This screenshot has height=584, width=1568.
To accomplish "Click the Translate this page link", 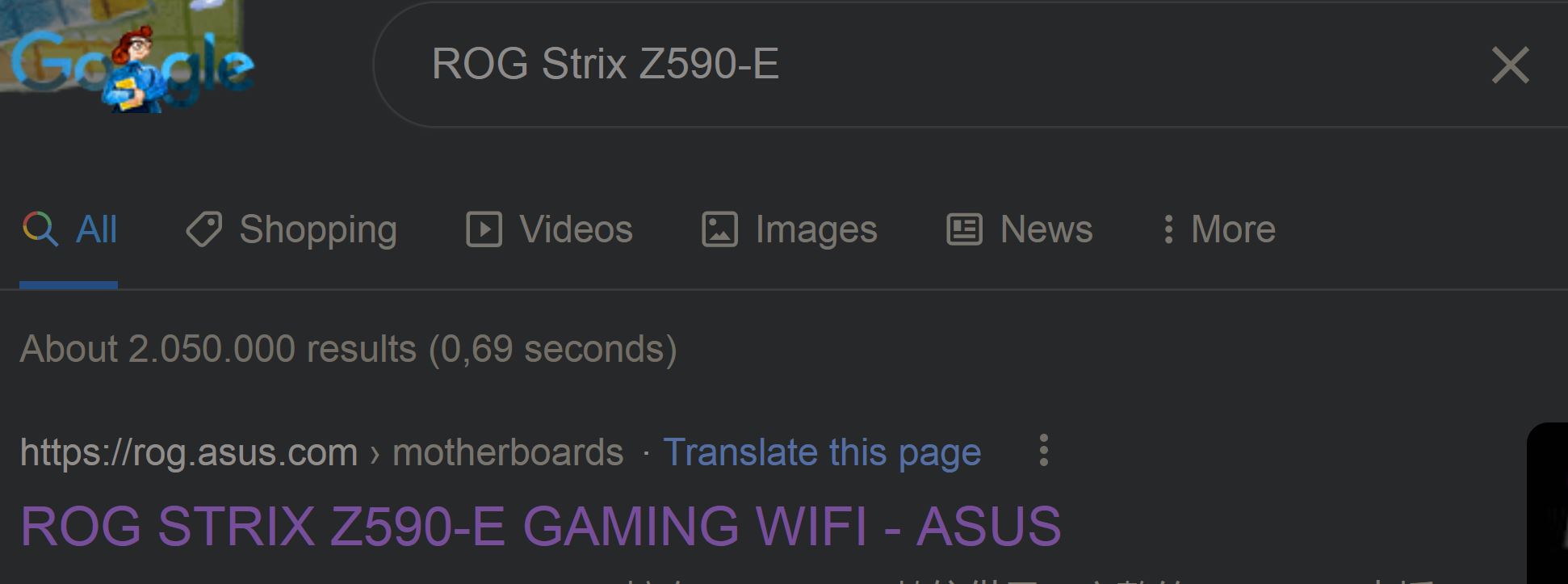I will [x=822, y=452].
